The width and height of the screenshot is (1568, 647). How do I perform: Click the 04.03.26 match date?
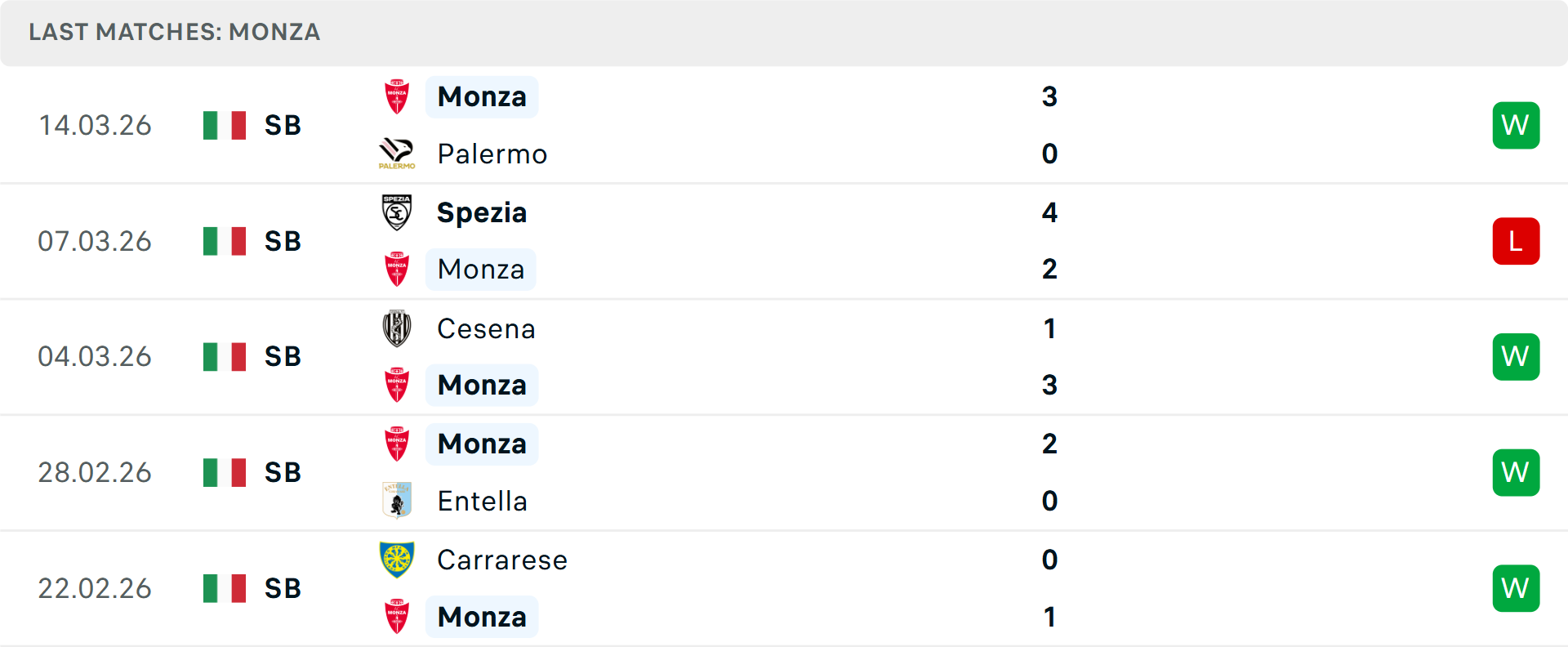coord(95,357)
